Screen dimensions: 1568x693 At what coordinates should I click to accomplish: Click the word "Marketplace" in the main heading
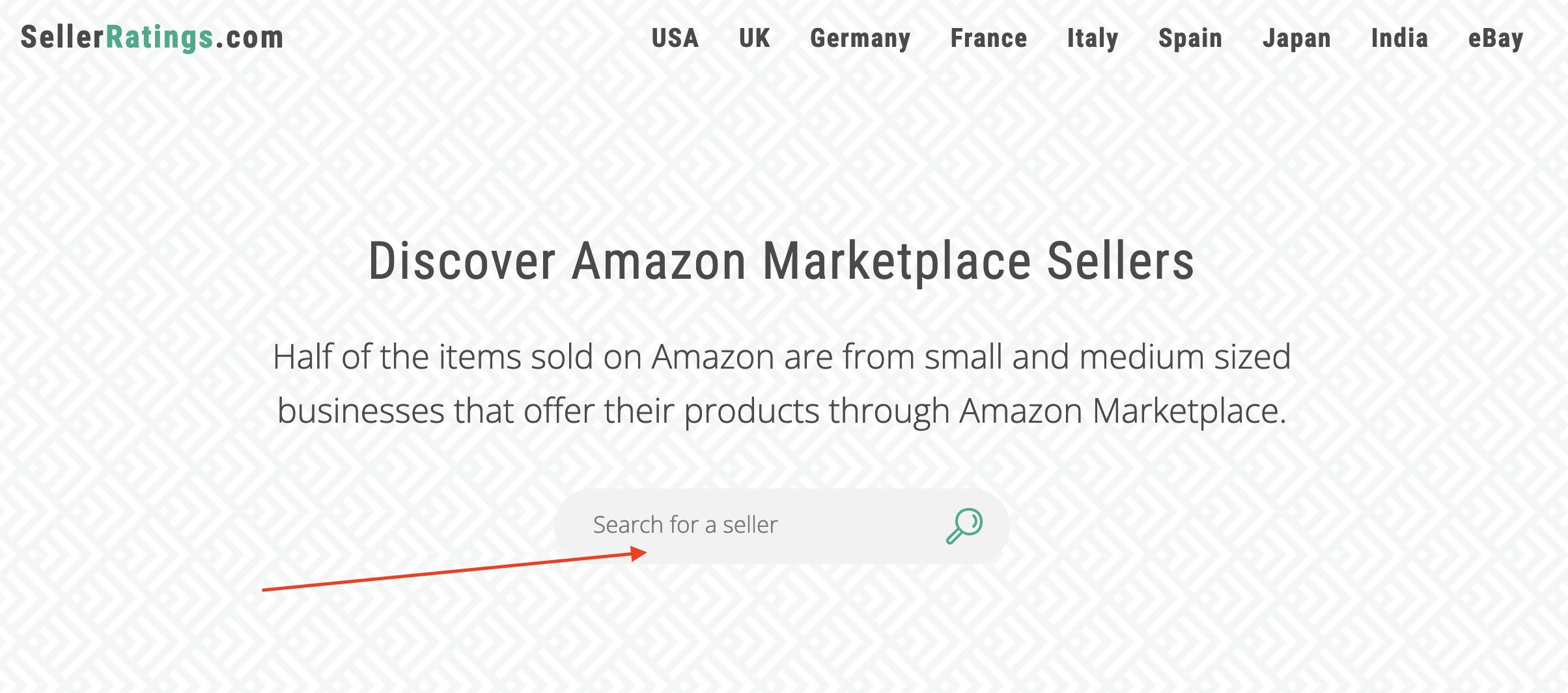pyautogui.click(x=897, y=262)
